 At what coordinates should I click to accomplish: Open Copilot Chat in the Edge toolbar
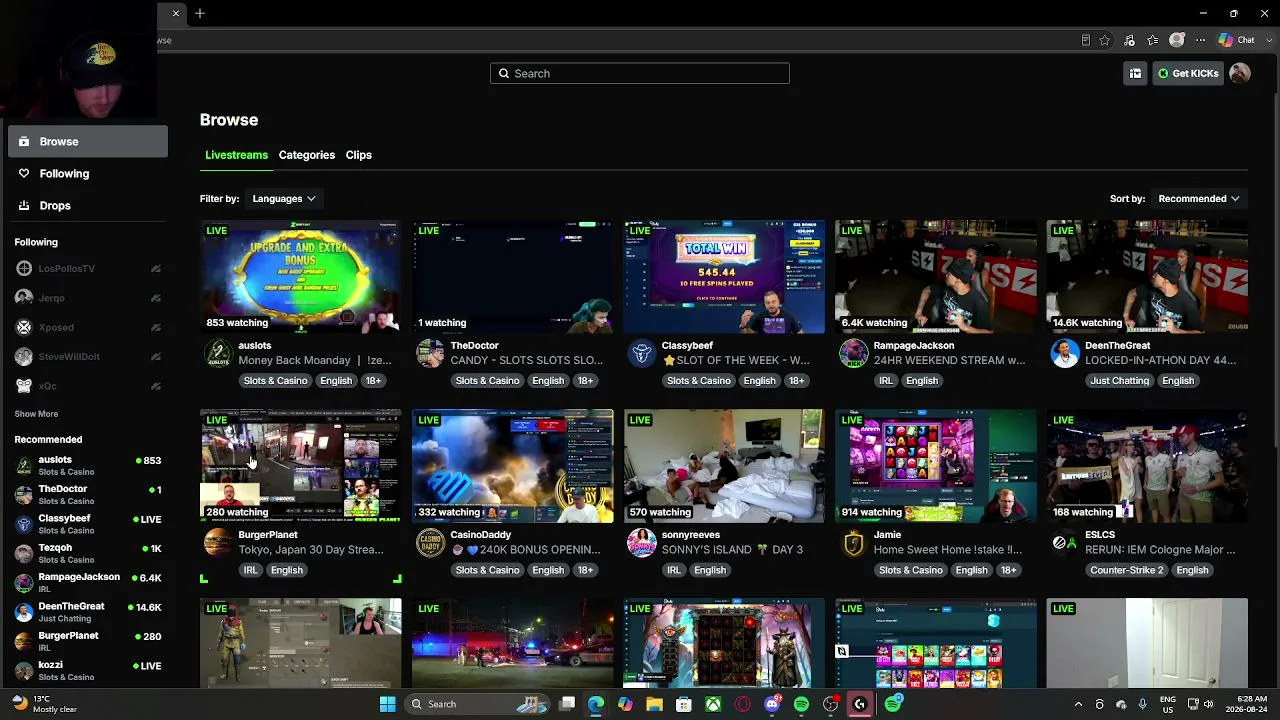(1236, 40)
